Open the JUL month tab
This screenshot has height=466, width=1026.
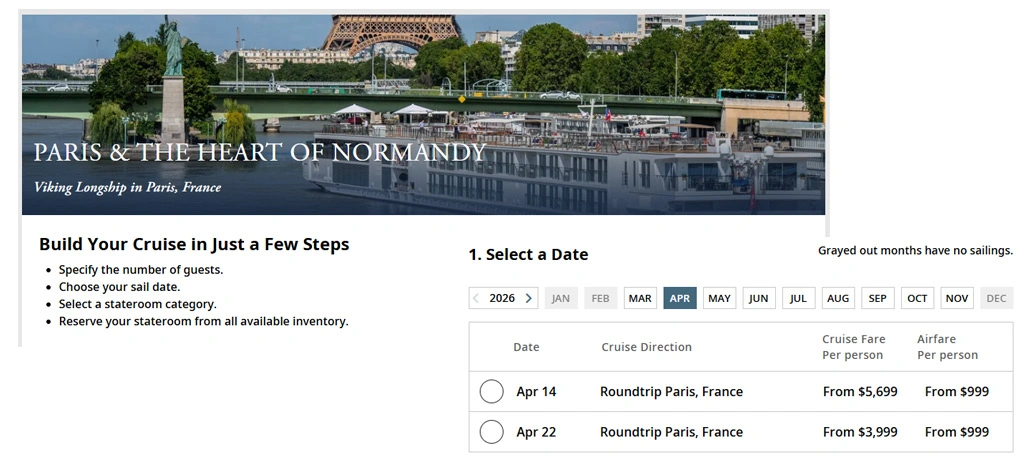(798, 298)
